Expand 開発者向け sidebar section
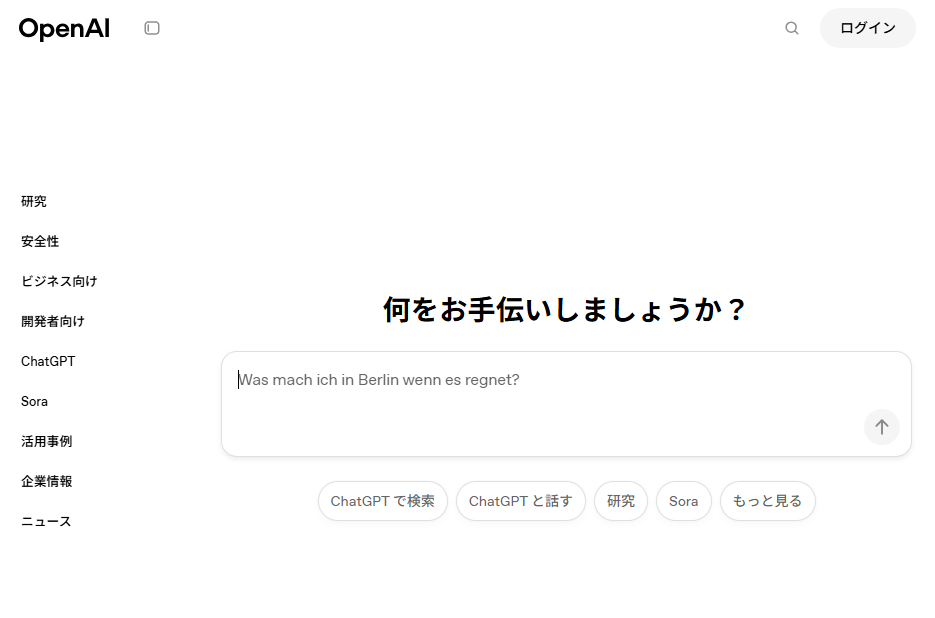935x618 pixels. pos(53,321)
